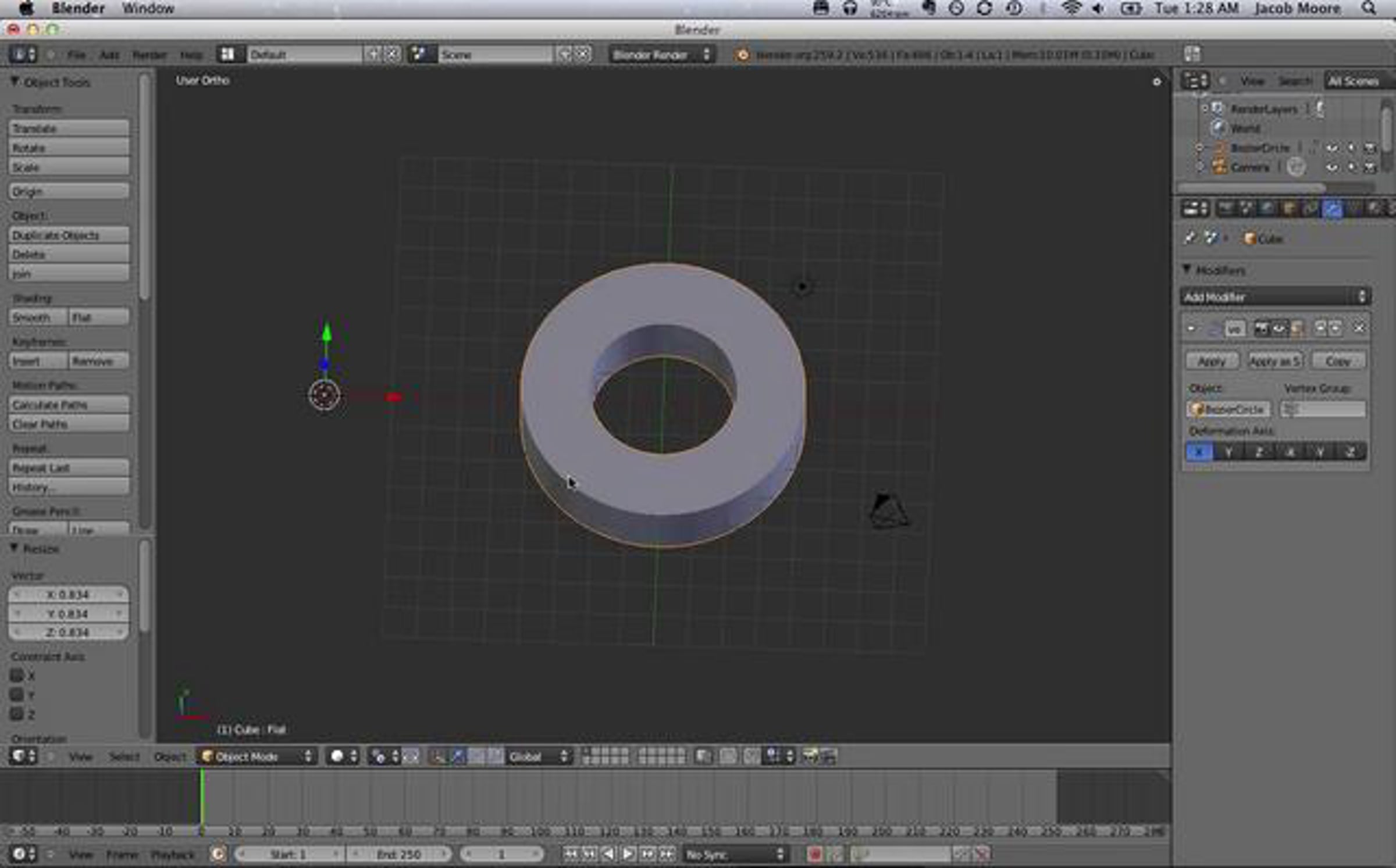The width and height of the screenshot is (1396, 868).
Task: Click the red record keyframe icon
Action: tap(814, 854)
